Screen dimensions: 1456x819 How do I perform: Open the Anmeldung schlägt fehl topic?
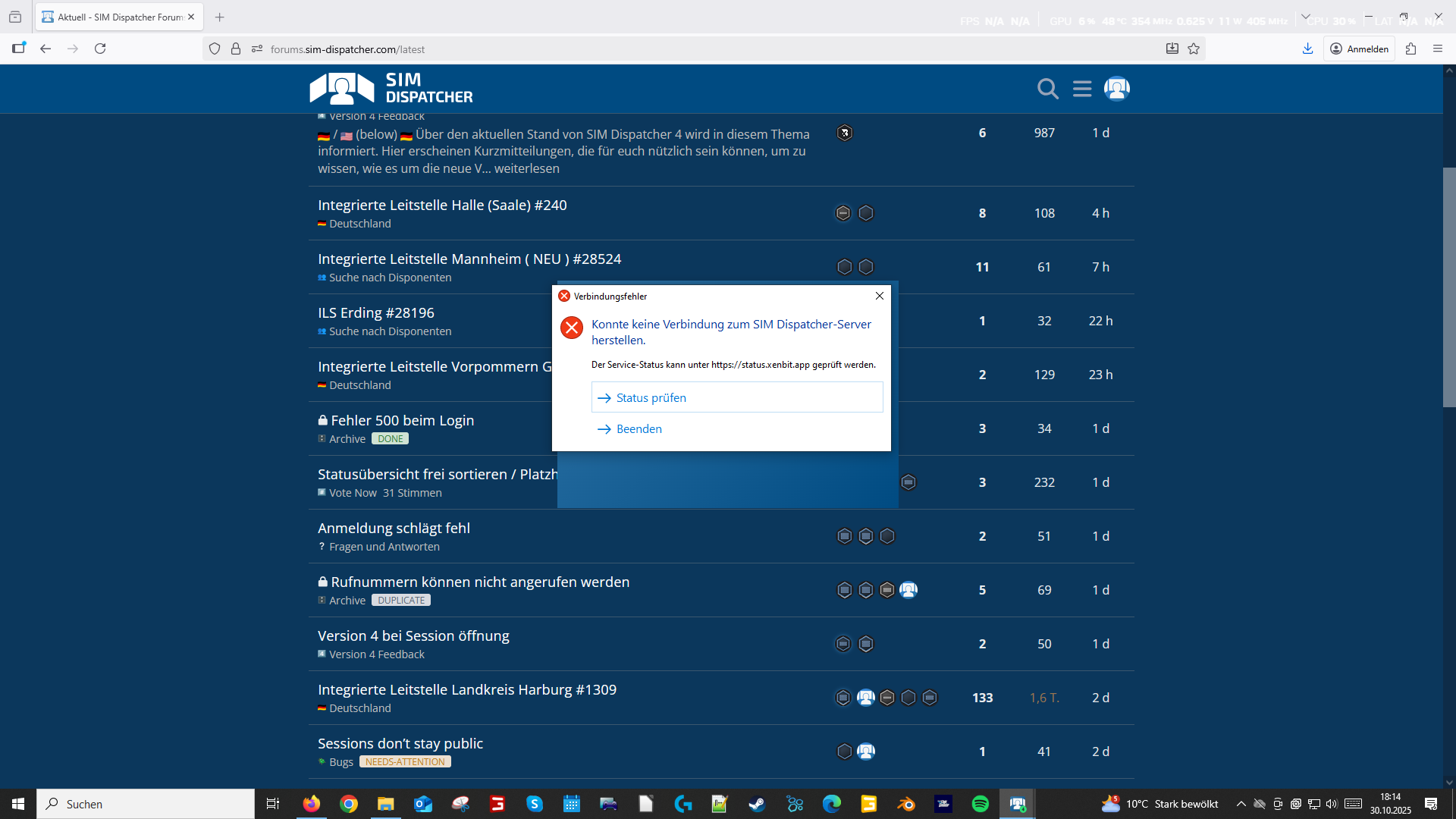pyautogui.click(x=394, y=528)
